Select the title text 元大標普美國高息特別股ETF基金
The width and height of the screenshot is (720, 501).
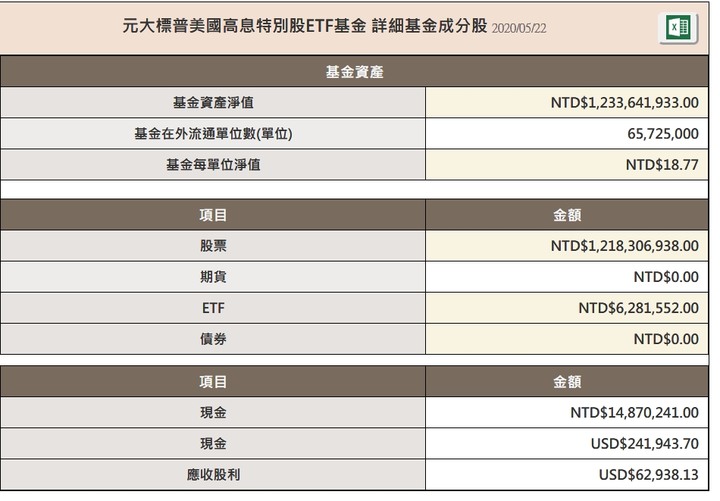pyautogui.click(x=244, y=26)
